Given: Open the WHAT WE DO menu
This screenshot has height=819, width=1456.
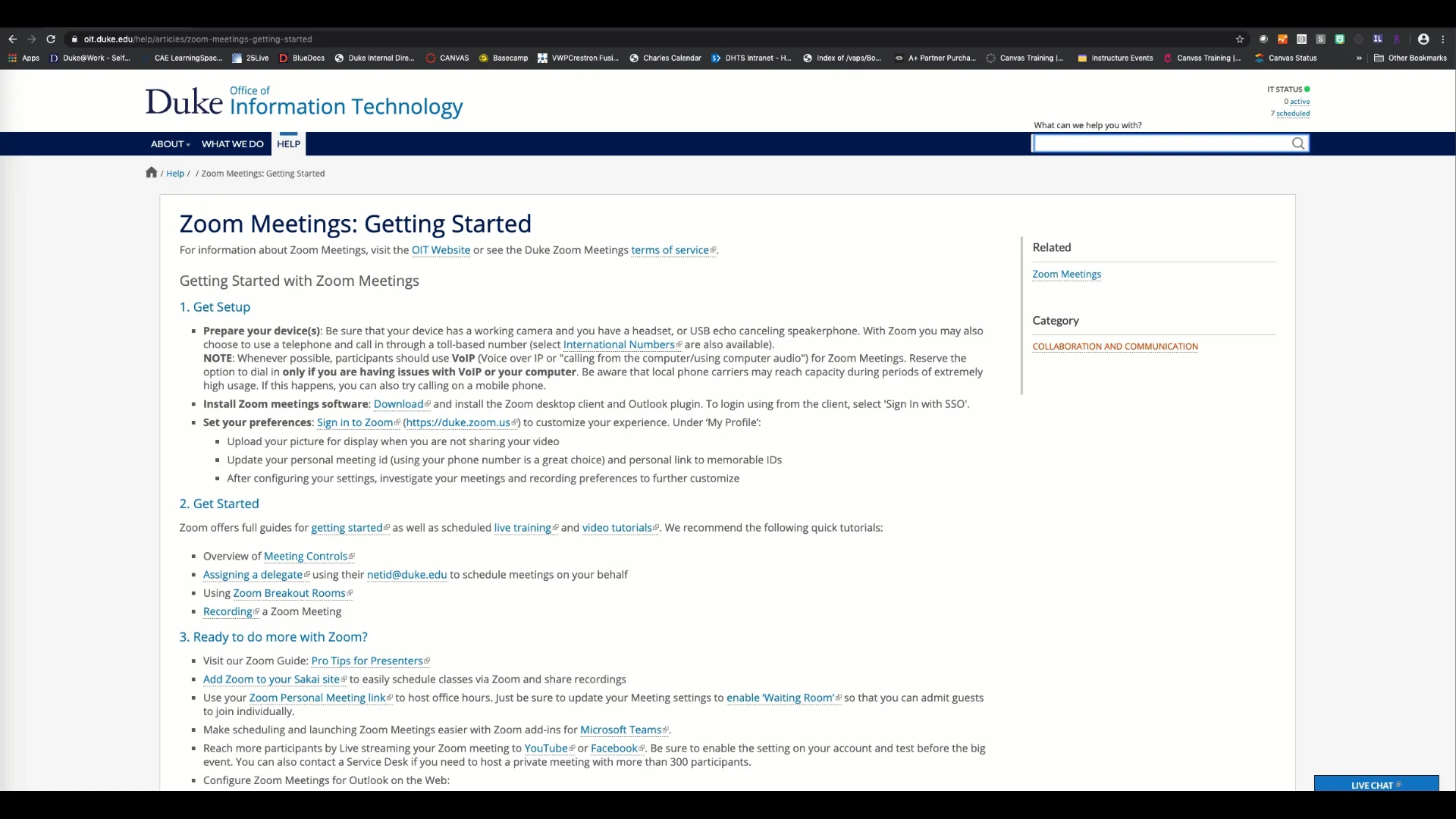Looking at the screenshot, I should pyautogui.click(x=233, y=144).
